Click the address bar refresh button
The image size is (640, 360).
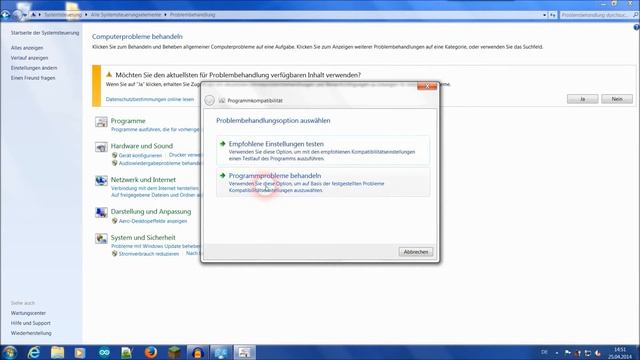click(x=553, y=15)
